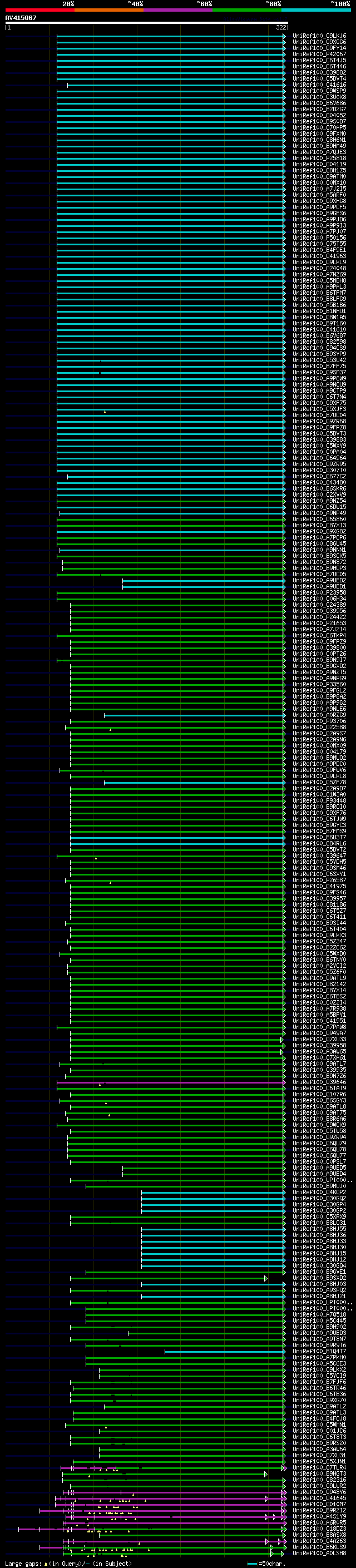The width and height of the screenshot is (356, 1568).
Task: Select hit label UniRef100_A7J2I5
Action: [319, 189]
